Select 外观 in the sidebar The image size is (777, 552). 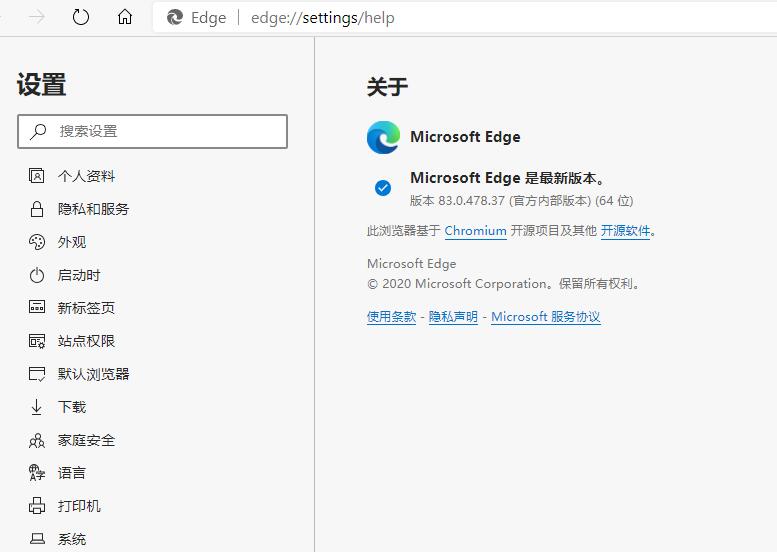click(72, 242)
